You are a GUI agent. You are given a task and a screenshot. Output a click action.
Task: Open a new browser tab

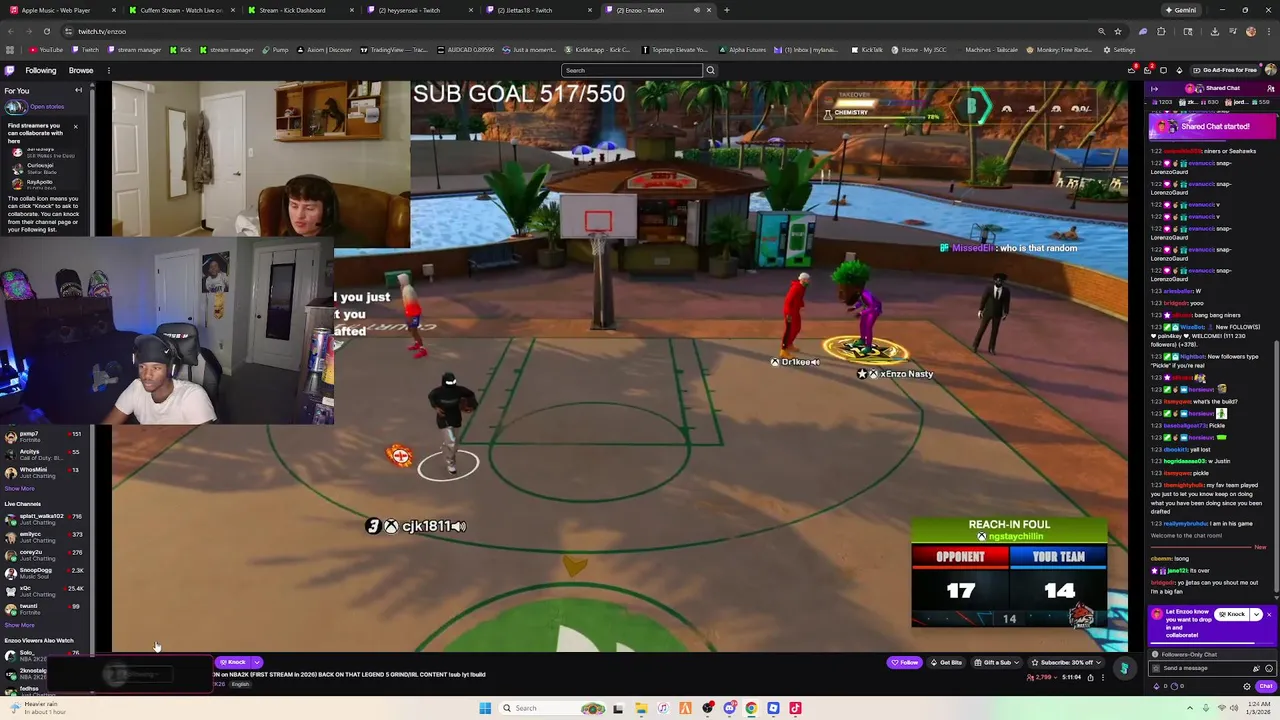tap(726, 10)
